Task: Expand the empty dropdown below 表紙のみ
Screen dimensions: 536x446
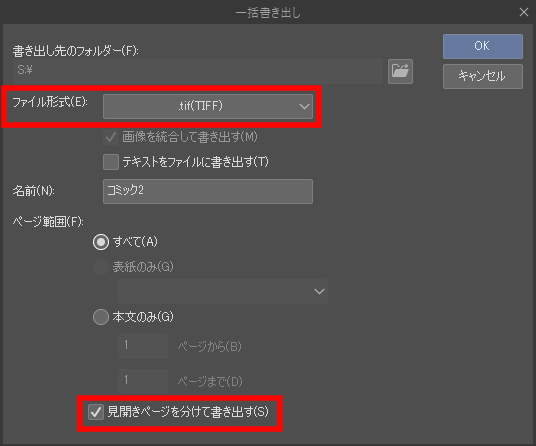Action: (223, 292)
